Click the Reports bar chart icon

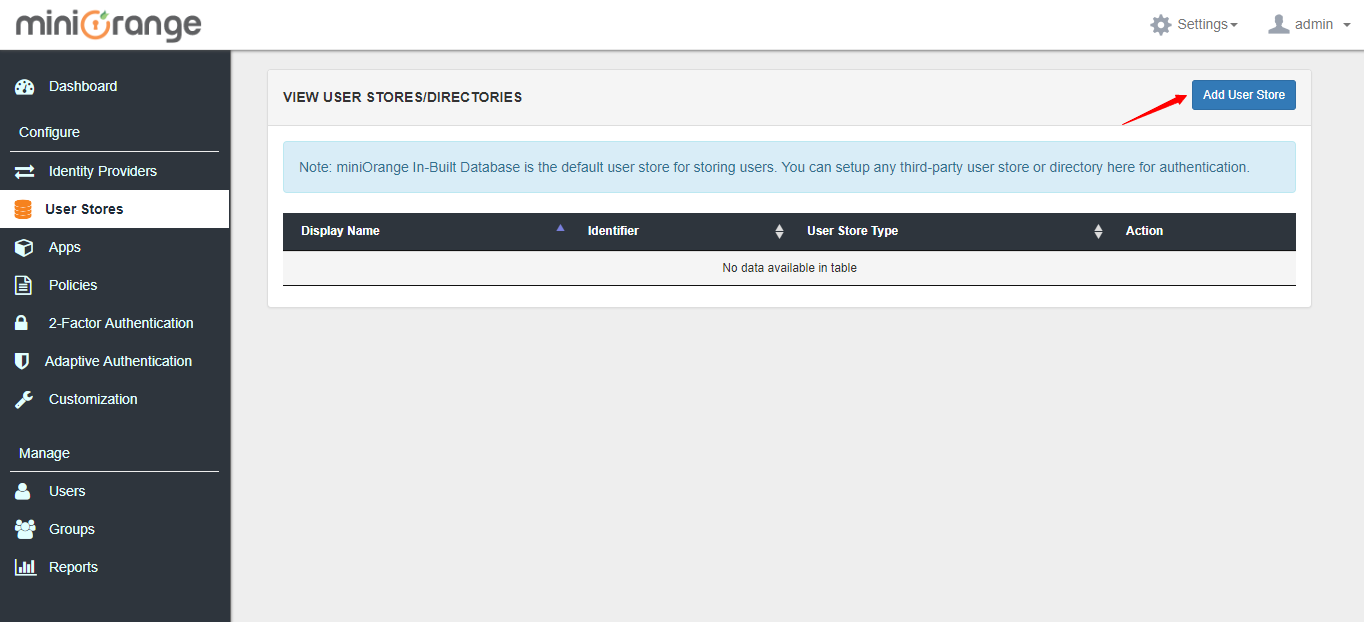(x=24, y=567)
